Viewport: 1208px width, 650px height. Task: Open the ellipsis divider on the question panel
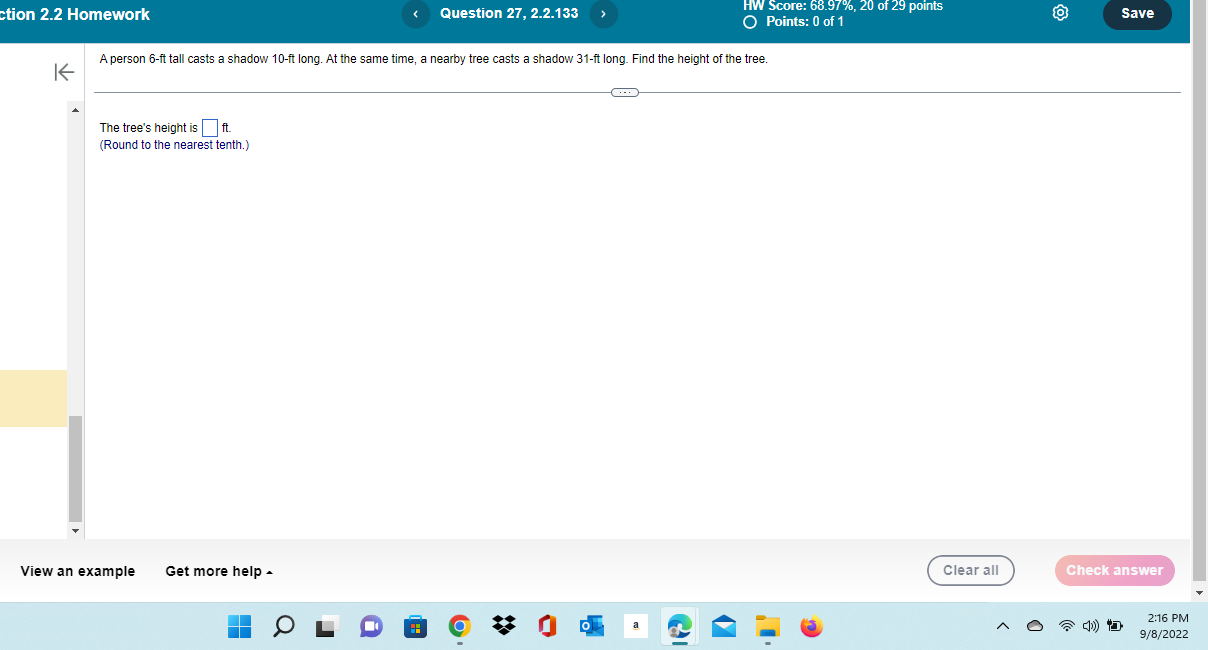click(x=624, y=92)
